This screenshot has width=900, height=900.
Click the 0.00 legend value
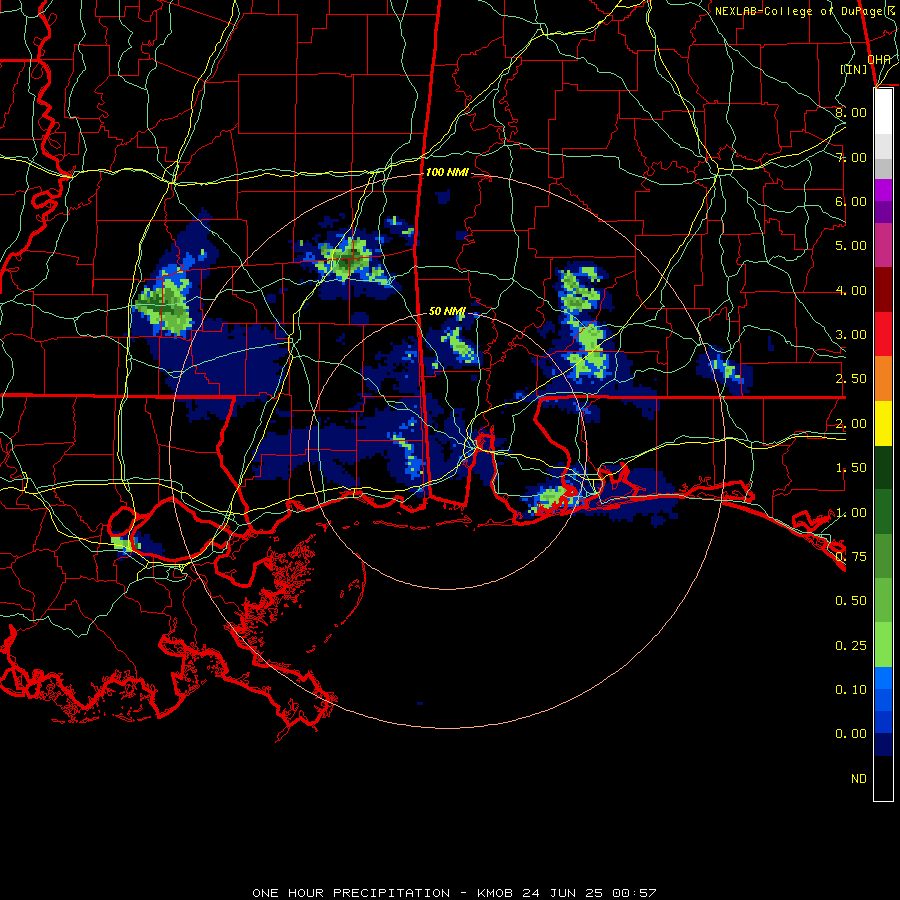click(x=851, y=734)
